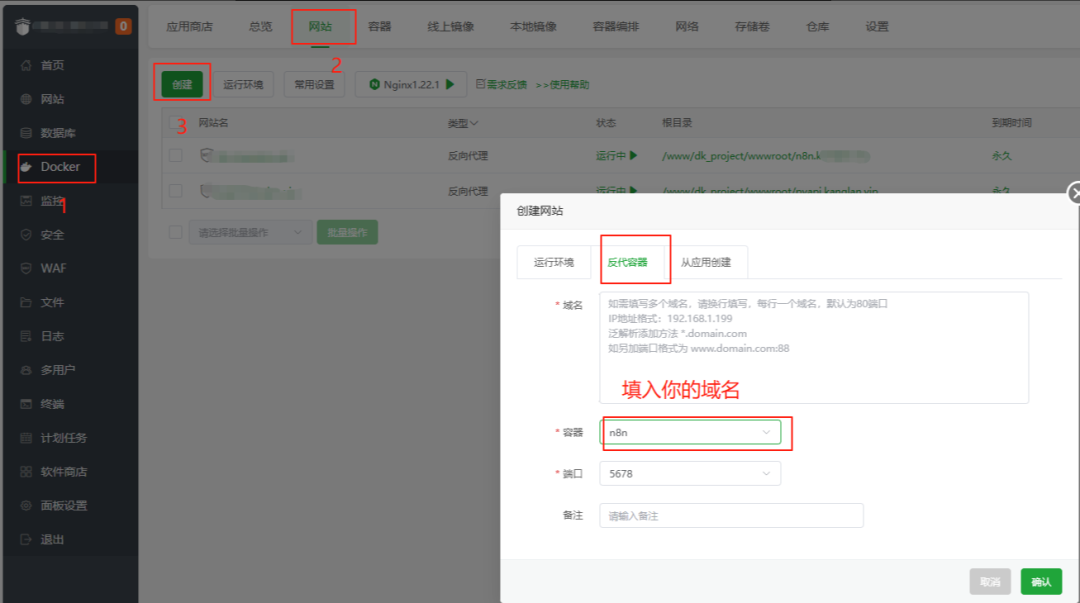The width and height of the screenshot is (1080, 603).
Task: Click 反向代理 type in the first row
Action: (468, 156)
